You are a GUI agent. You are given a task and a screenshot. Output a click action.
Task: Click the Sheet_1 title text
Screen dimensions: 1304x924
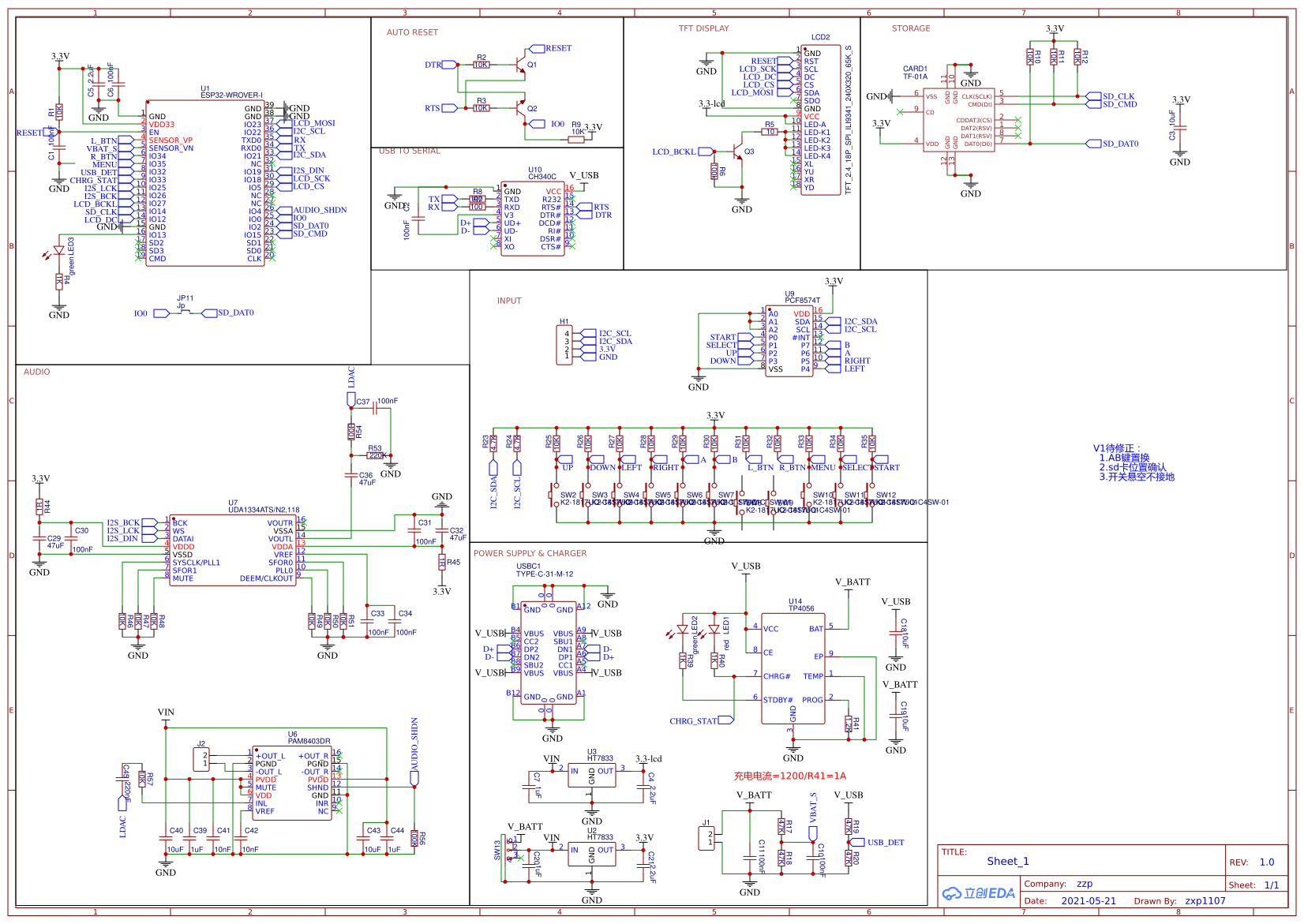click(1008, 861)
